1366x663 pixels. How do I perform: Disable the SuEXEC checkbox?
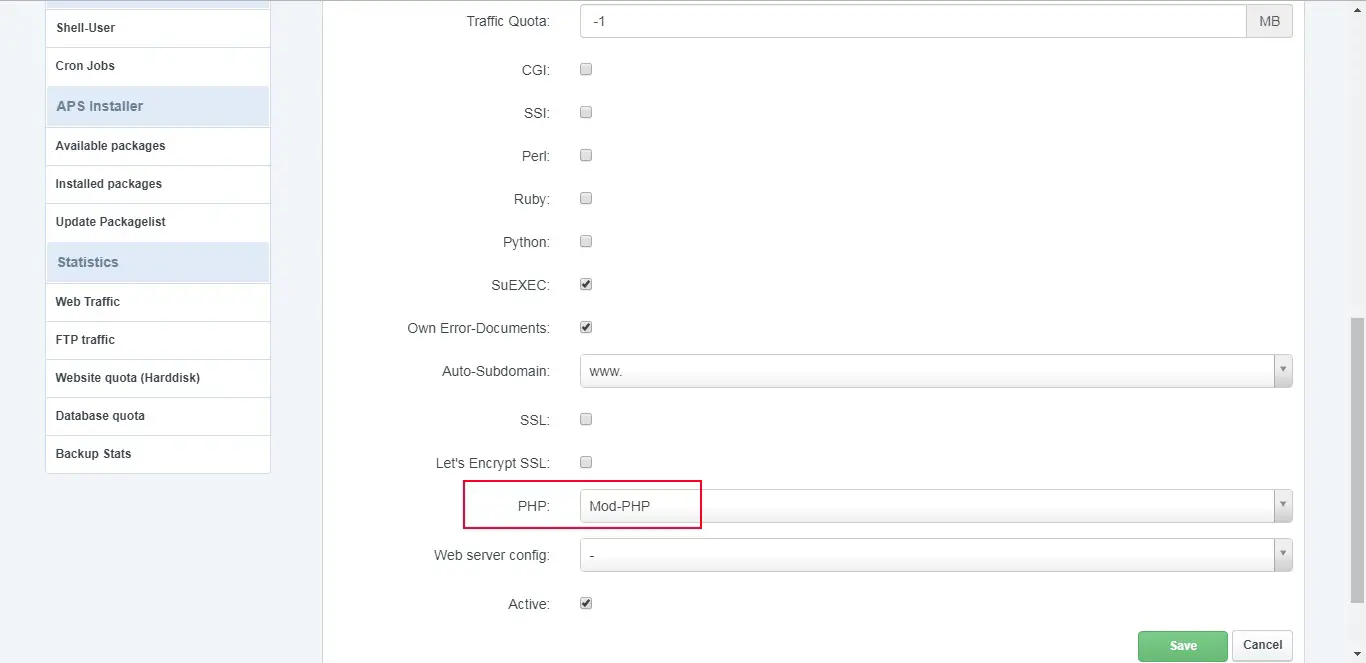click(585, 284)
